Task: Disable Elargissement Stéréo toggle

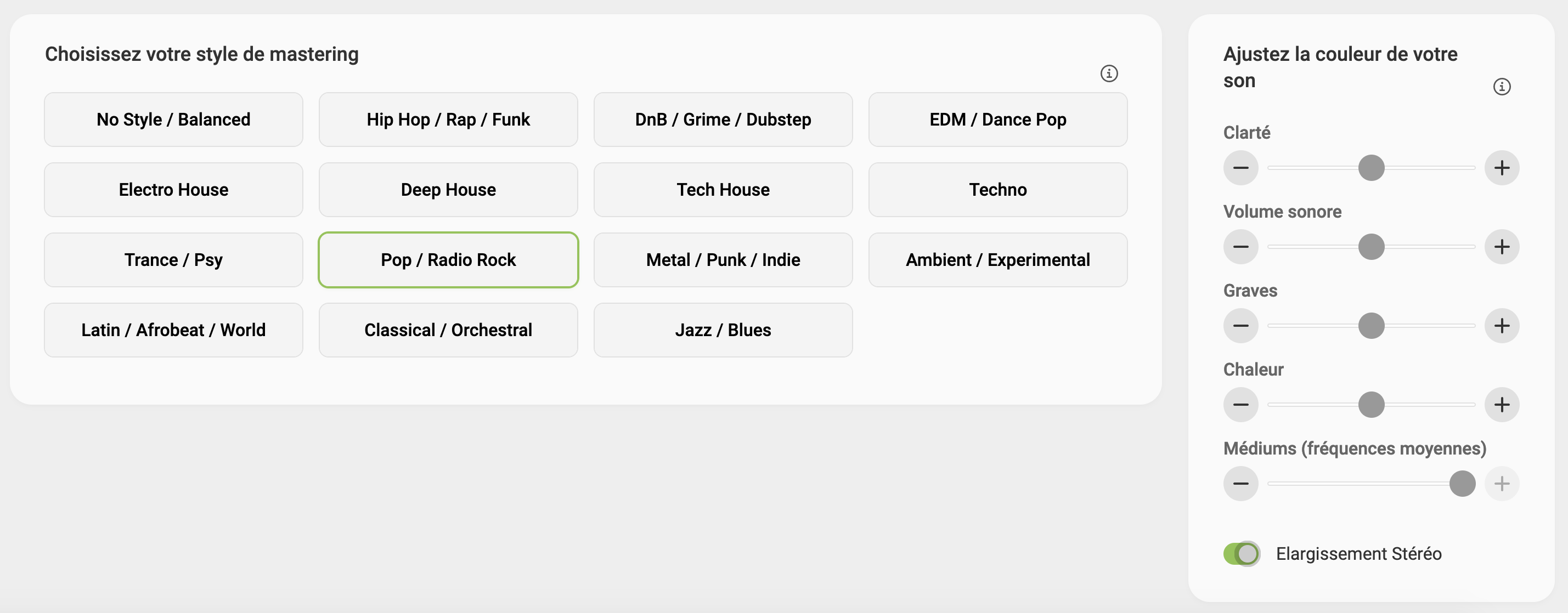Action: click(x=1241, y=553)
